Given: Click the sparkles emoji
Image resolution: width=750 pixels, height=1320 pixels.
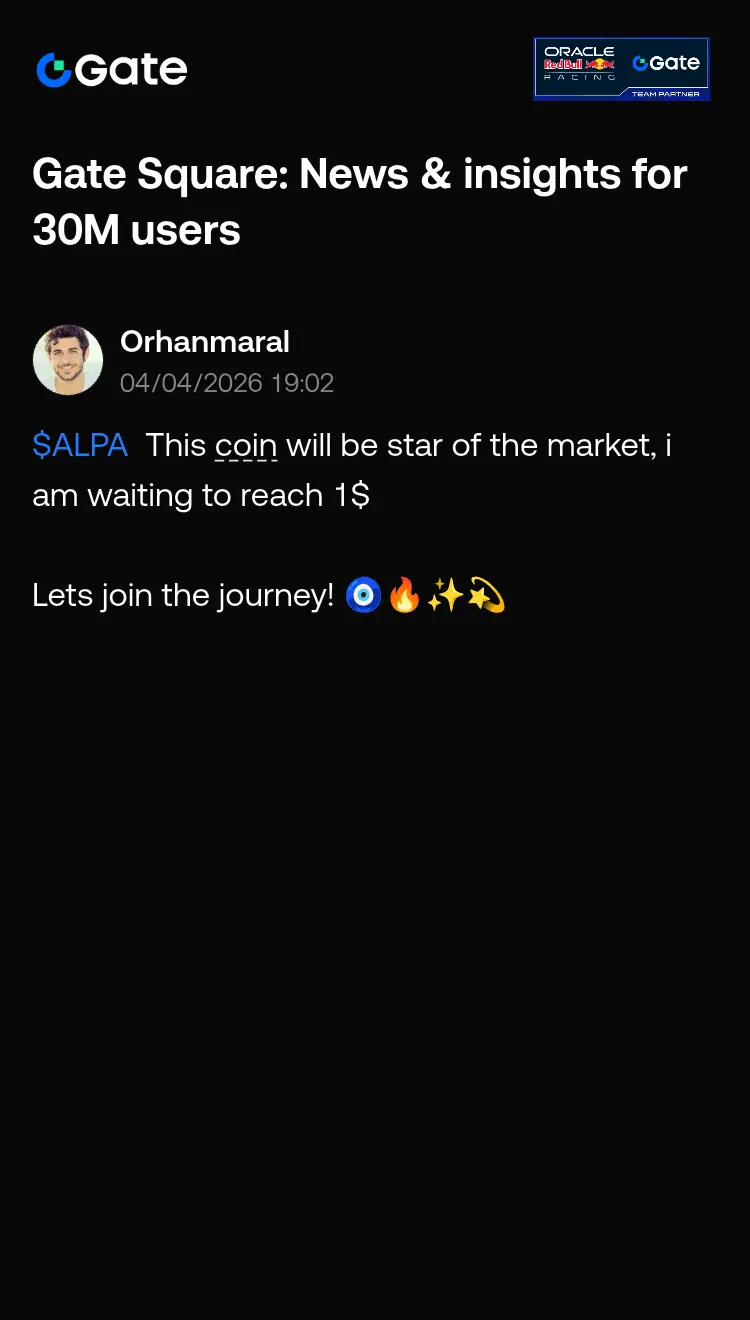Looking at the screenshot, I should pos(445,596).
